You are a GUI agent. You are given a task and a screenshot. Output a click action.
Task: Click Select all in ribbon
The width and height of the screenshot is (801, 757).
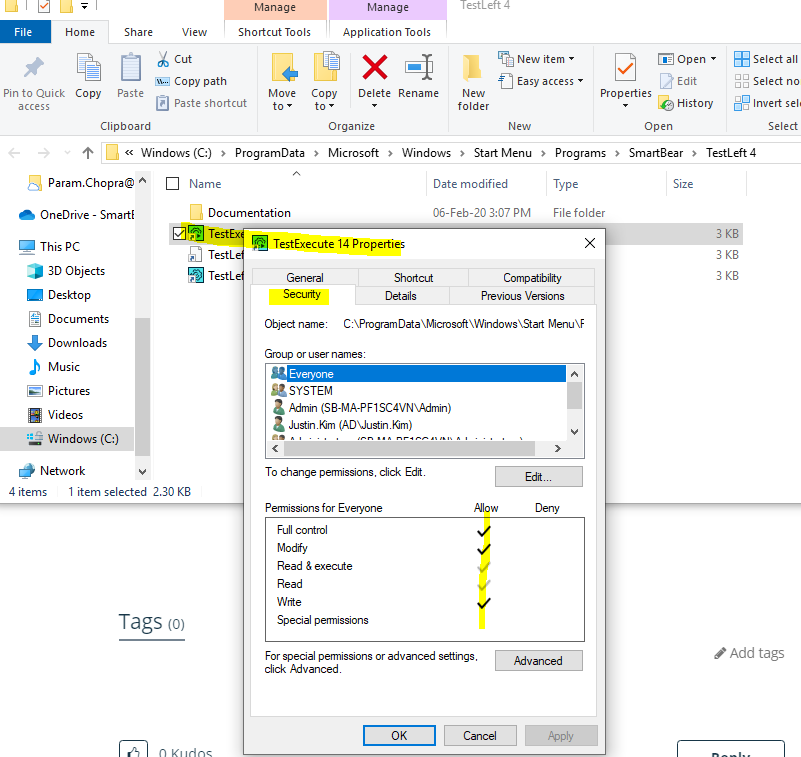[765, 59]
